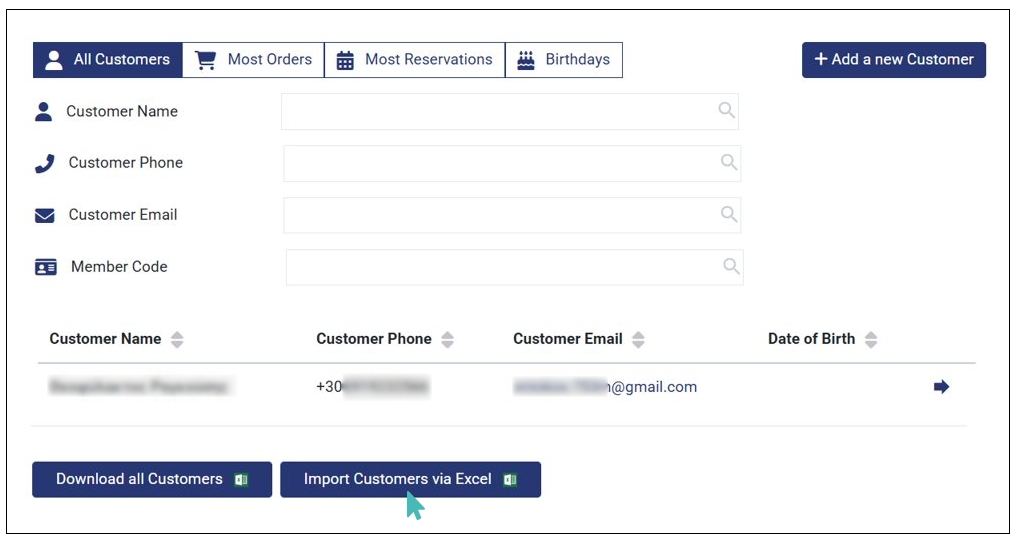Open the Most Reservations tab
This screenshot has height=543, width=1017.
[415, 60]
